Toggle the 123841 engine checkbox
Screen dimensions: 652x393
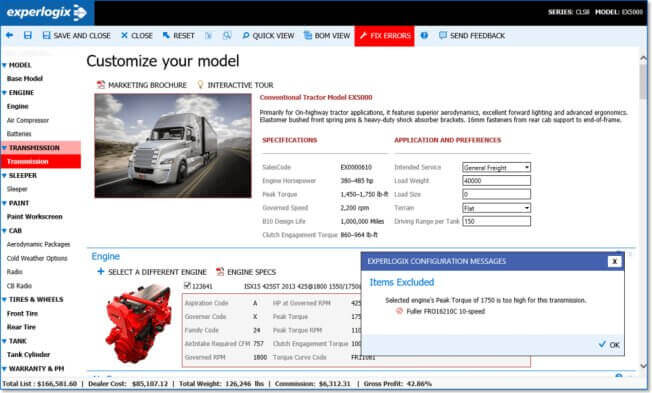(187, 286)
